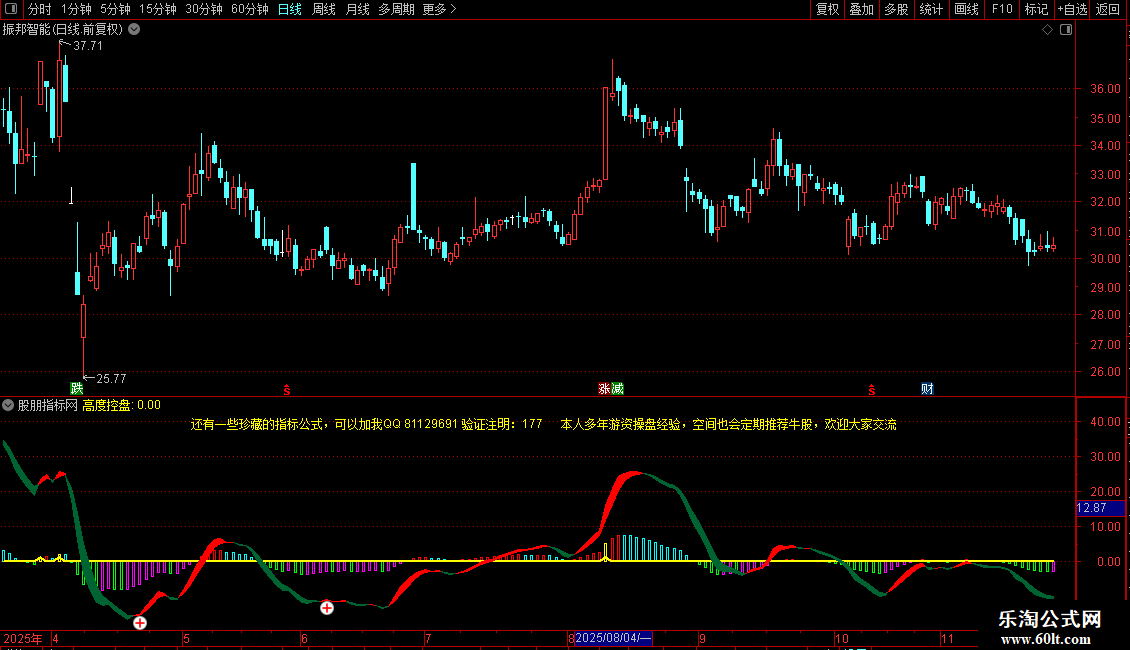Viewport: 1130px width, 650px height.
Task: Click the red $ marker near October
Action: pyautogui.click(x=871, y=390)
